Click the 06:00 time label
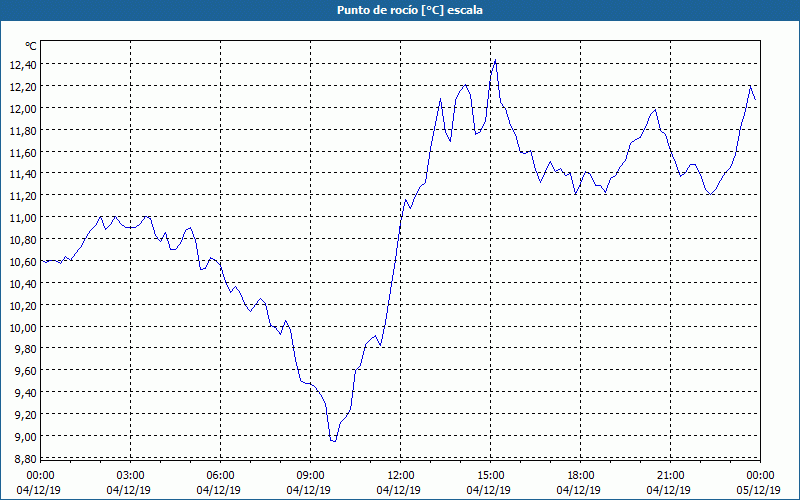 [220, 476]
